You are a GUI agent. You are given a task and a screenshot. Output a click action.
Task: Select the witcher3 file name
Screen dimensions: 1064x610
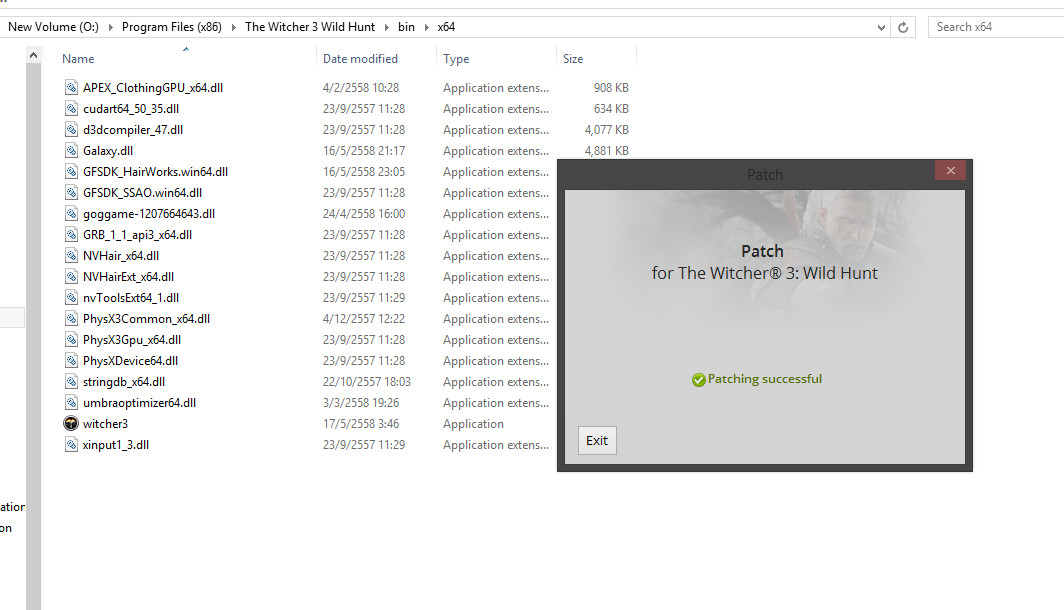tap(105, 424)
